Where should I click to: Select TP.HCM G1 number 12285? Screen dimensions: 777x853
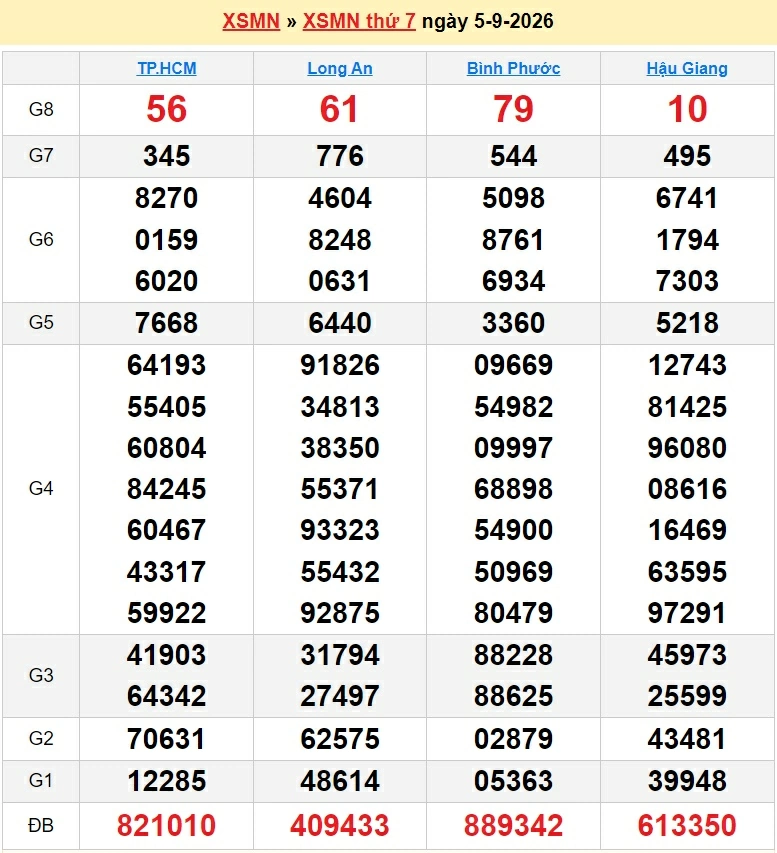(x=166, y=781)
